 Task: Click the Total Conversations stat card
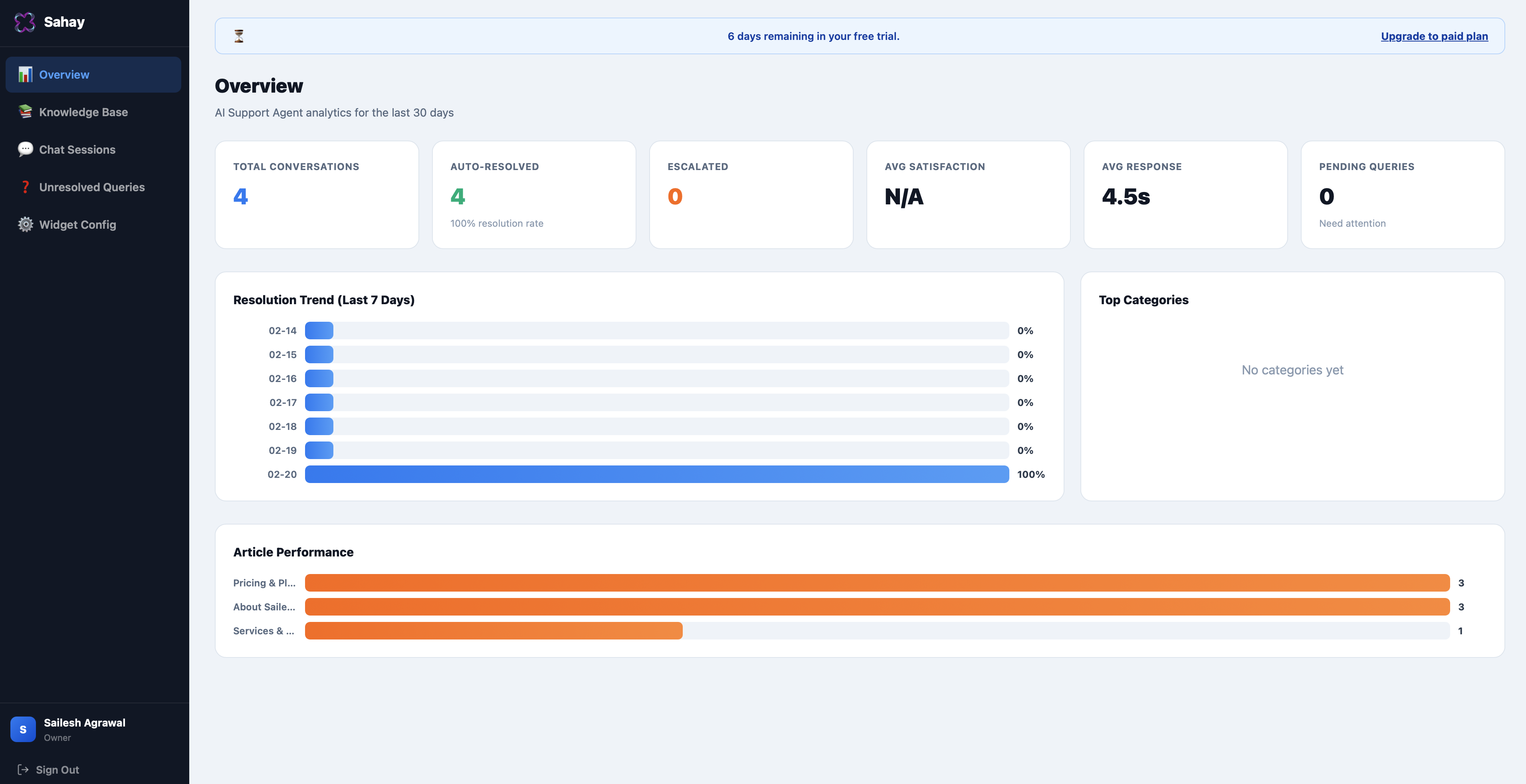coord(316,195)
